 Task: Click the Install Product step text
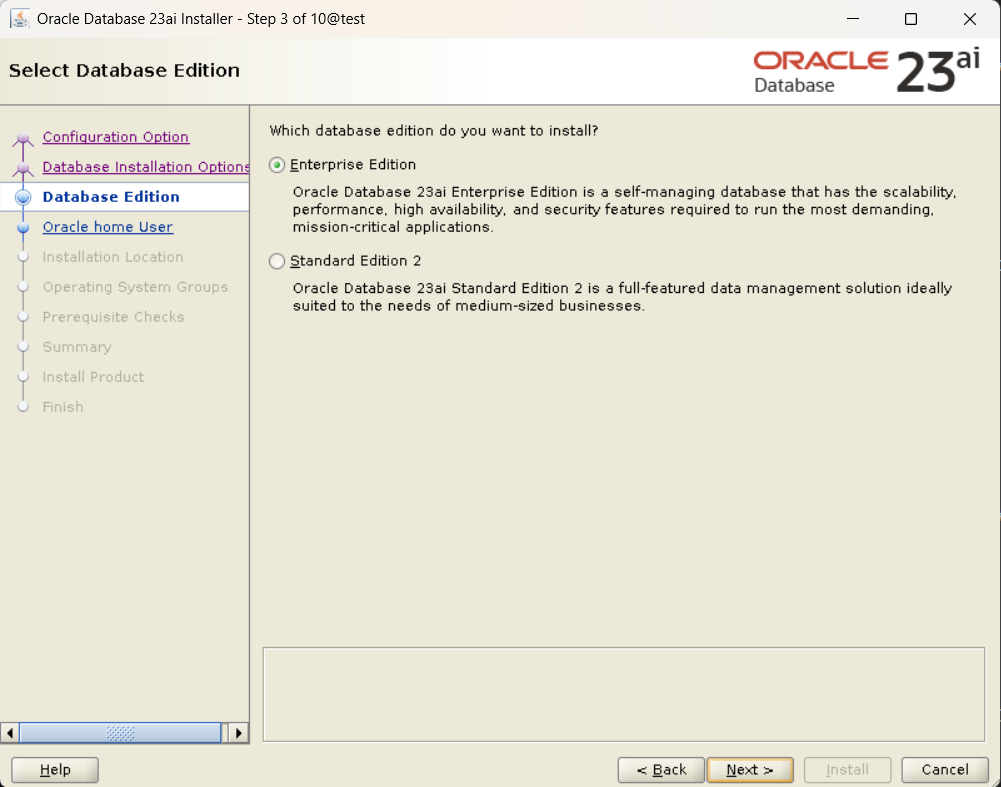93,377
